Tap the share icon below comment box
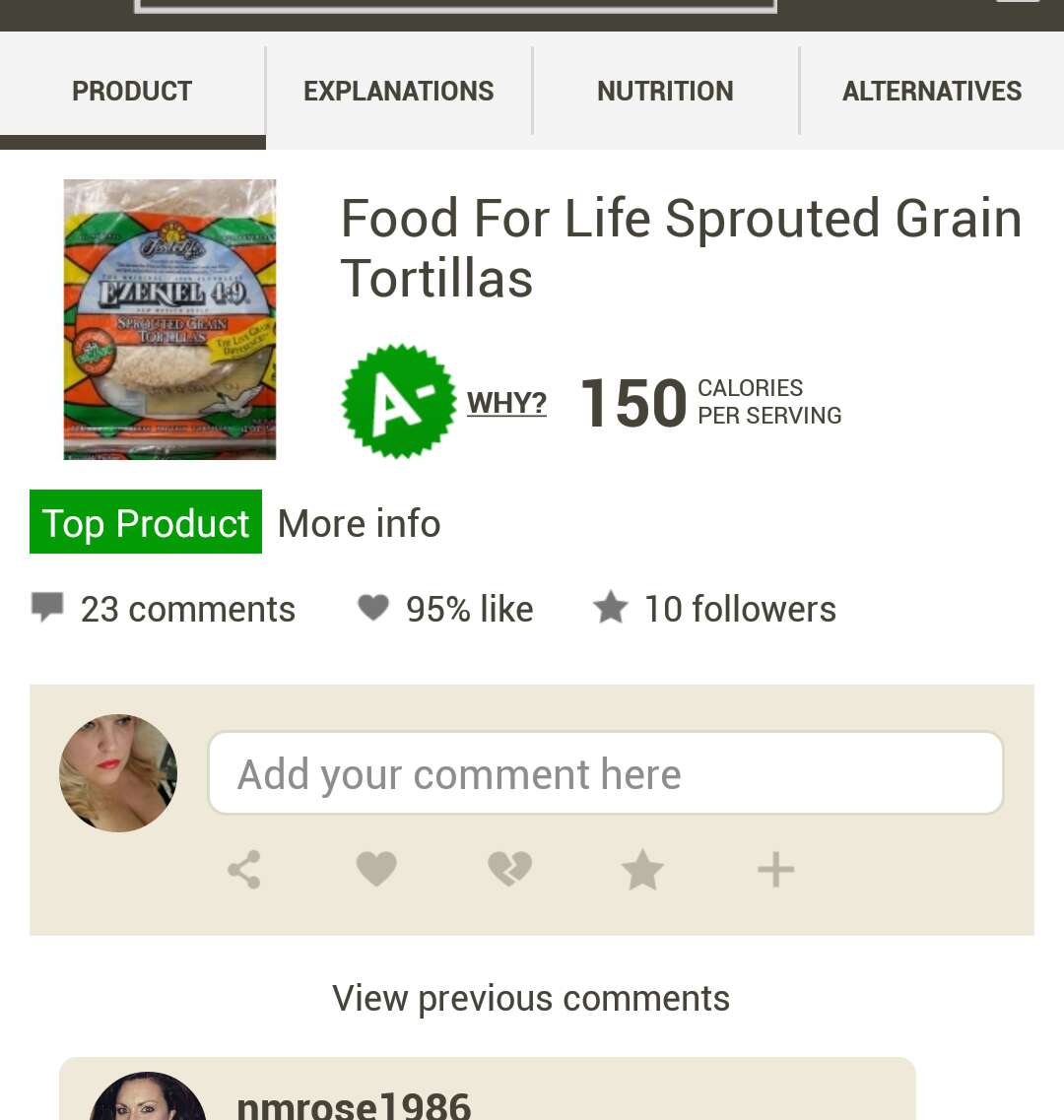Viewport: 1064px width, 1120px height. tap(243, 869)
